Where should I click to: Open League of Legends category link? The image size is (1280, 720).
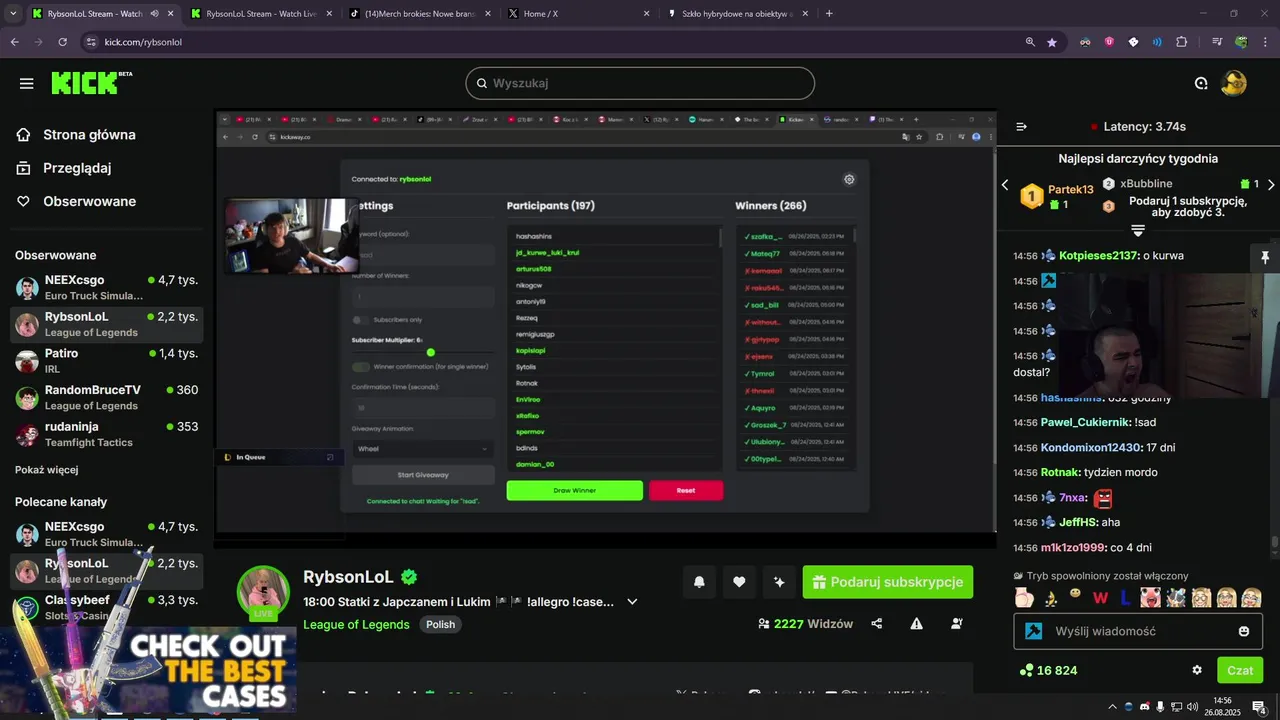(356, 624)
